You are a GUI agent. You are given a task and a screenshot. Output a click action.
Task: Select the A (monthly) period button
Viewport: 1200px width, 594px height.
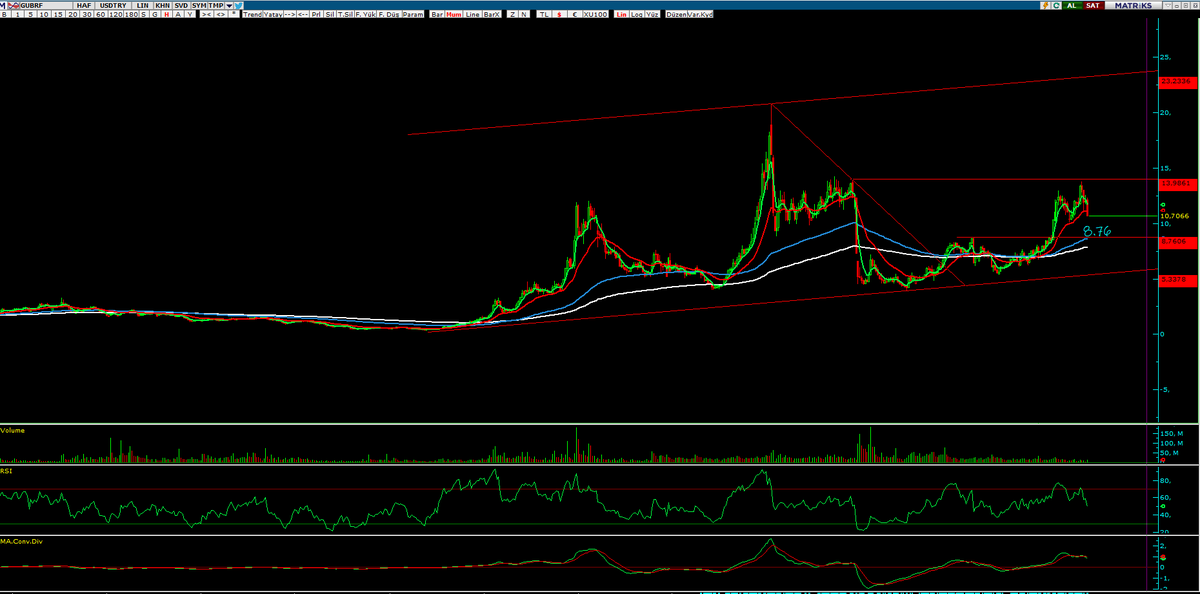178,15
